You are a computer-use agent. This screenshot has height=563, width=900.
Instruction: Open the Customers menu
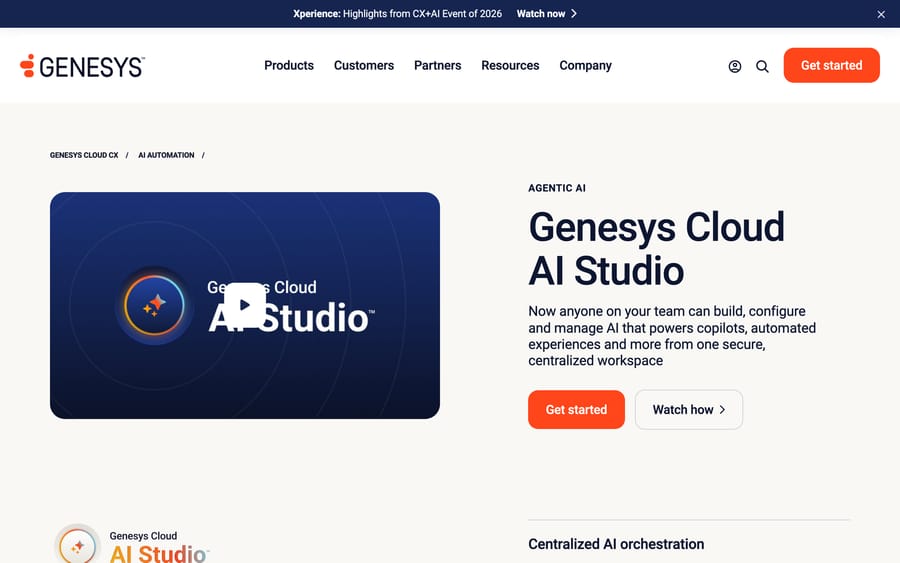tap(364, 65)
